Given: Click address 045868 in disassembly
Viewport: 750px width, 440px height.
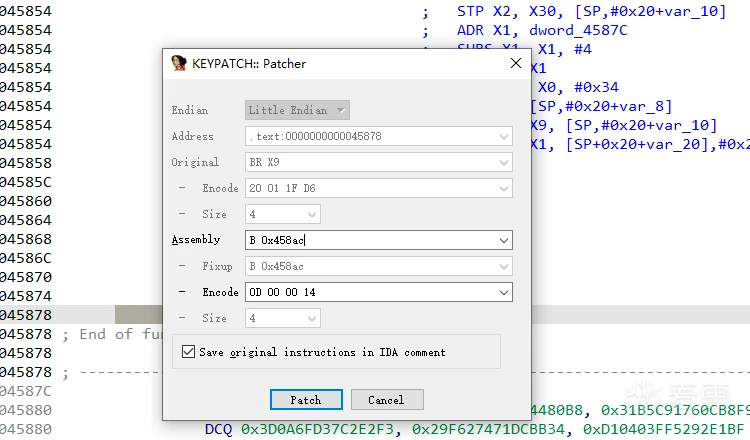Looking at the screenshot, I should tap(26, 239).
